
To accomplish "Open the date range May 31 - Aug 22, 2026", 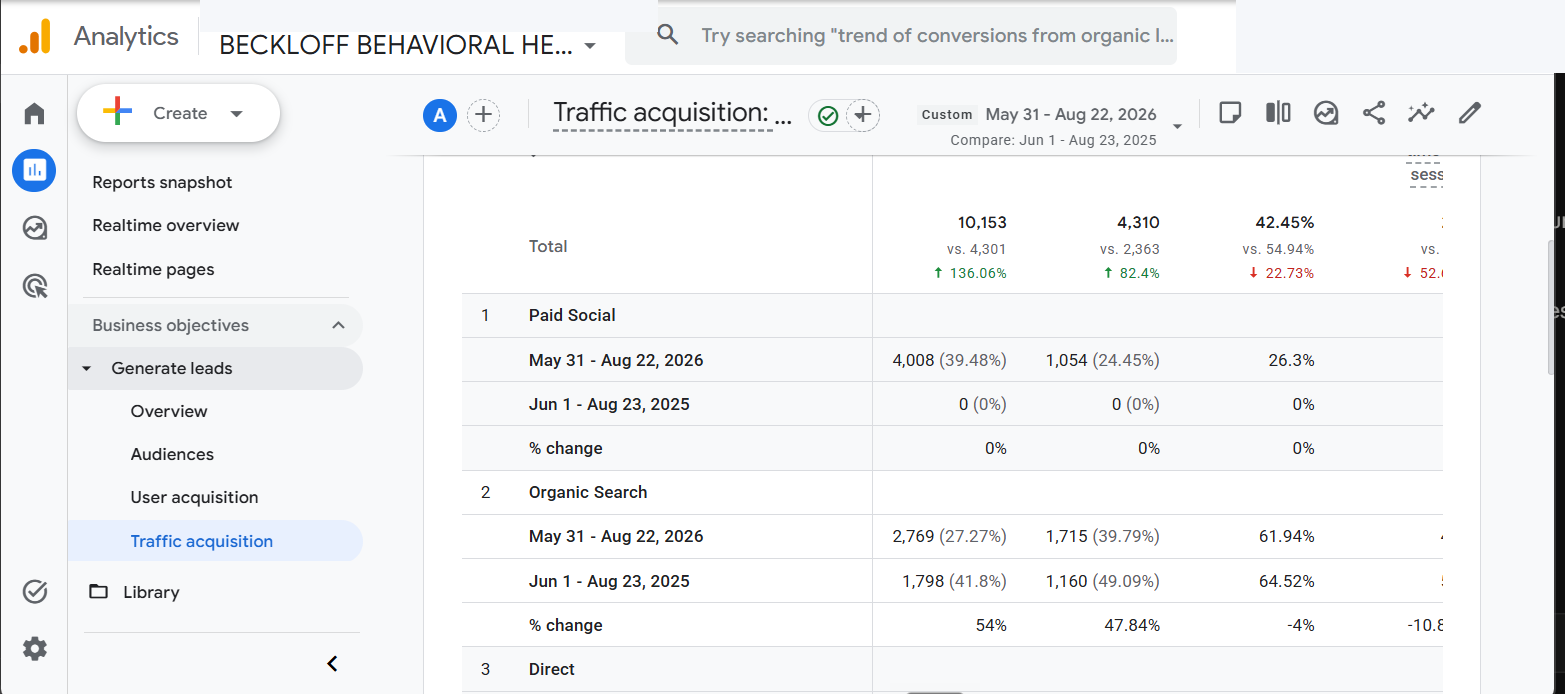I will pyautogui.click(x=1071, y=114).
